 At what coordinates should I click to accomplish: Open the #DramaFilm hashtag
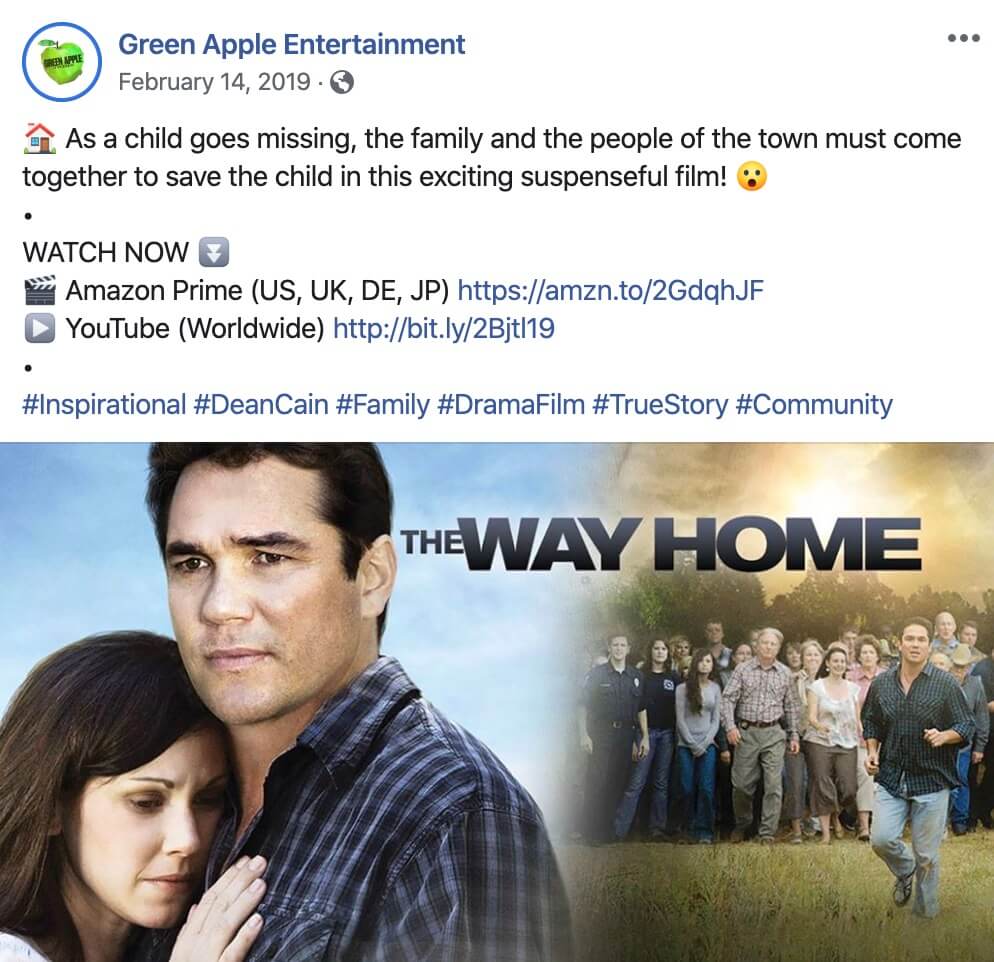tap(511, 404)
